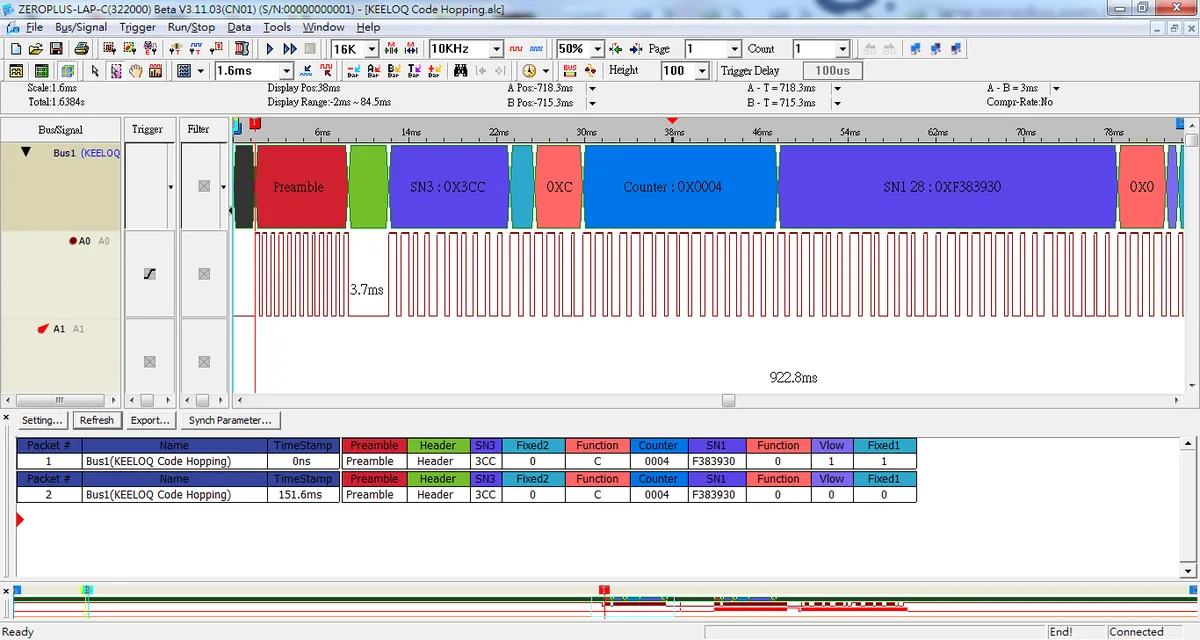
Task: Open the 10KHz sampling rate dropdown
Action: click(x=495, y=49)
